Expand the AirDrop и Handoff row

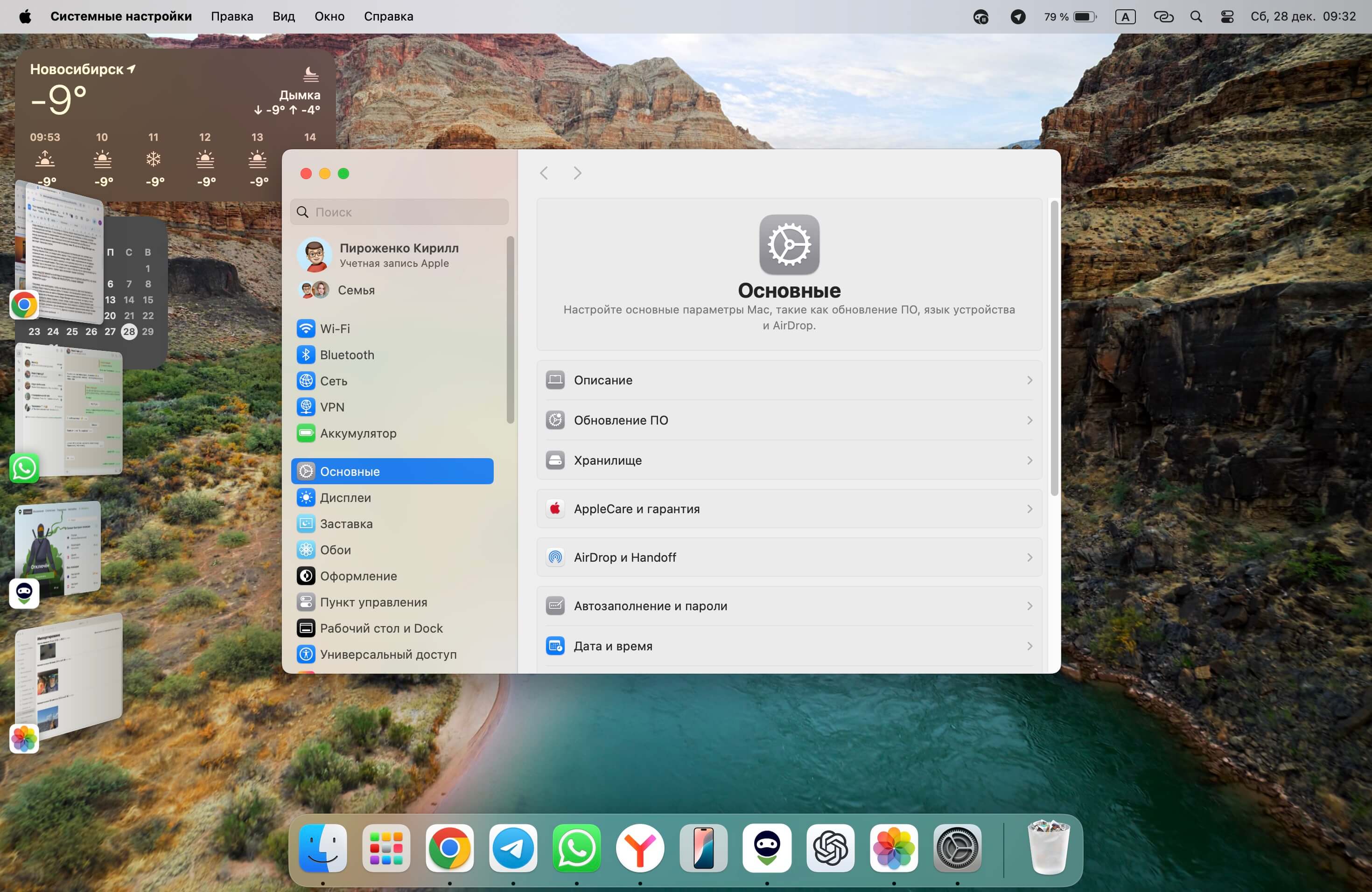pyautogui.click(x=789, y=557)
